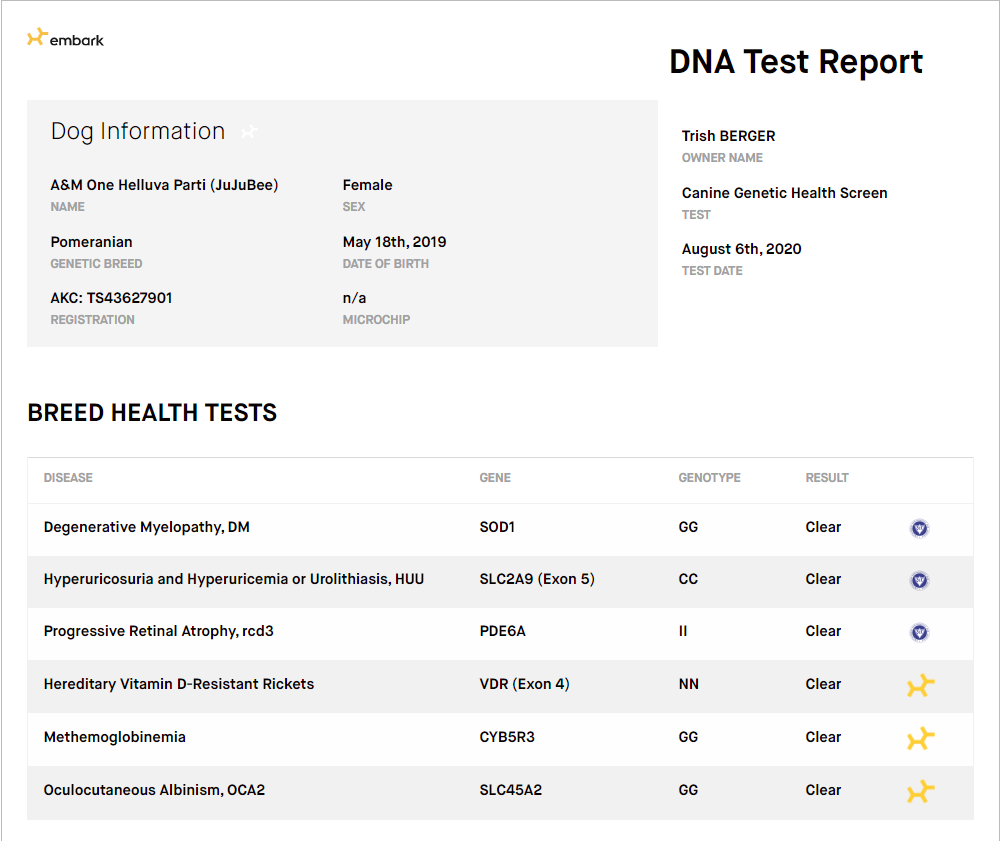Click the SLC45A2 gene cell
This screenshot has height=841, width=1002.
tap(511, 791)
